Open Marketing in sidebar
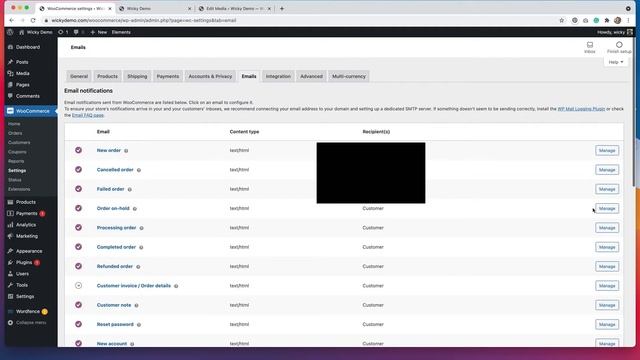The width and height of the screenshot is (640, 360). coord(27,236)
